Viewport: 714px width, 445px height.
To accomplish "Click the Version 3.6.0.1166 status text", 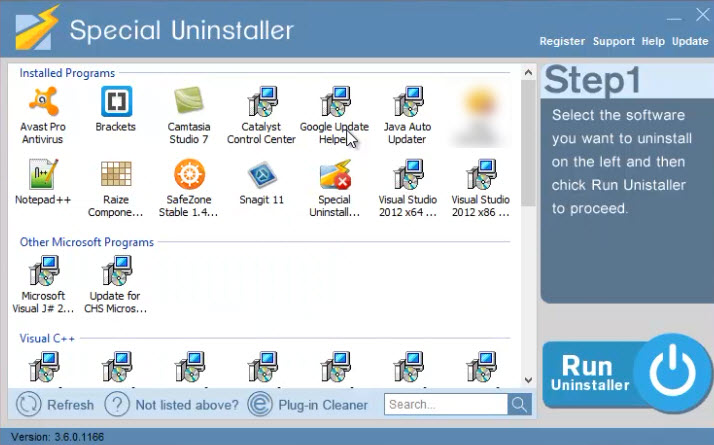I will click(x=57, y=437).
